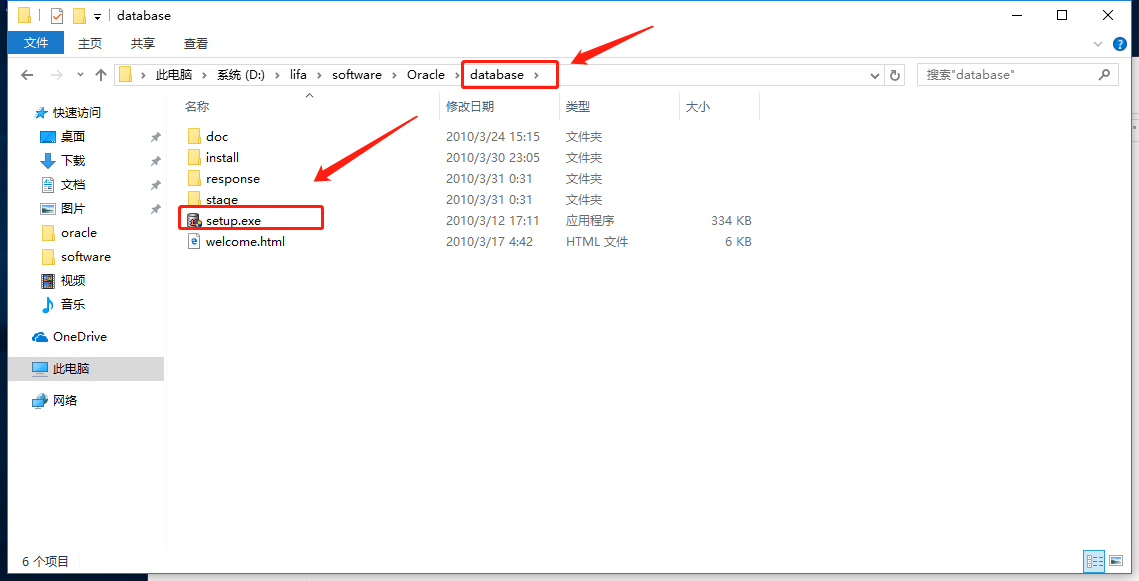Screen dimensions: 1139x581
Task: Select Network (网络) in navigation pane
Action: pyautogui.click(x=65, y=400)
